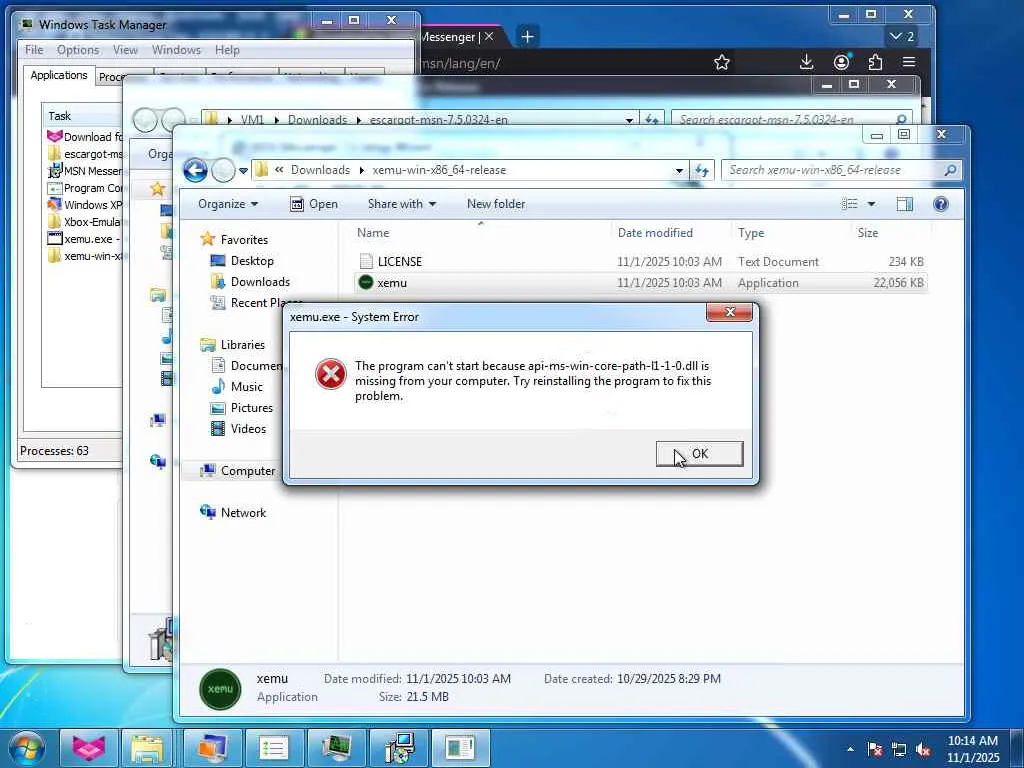This screenshot has height=768, width=1024.
Task: Switch to Task Manager's Applications tab
Action: click(59, 75)
